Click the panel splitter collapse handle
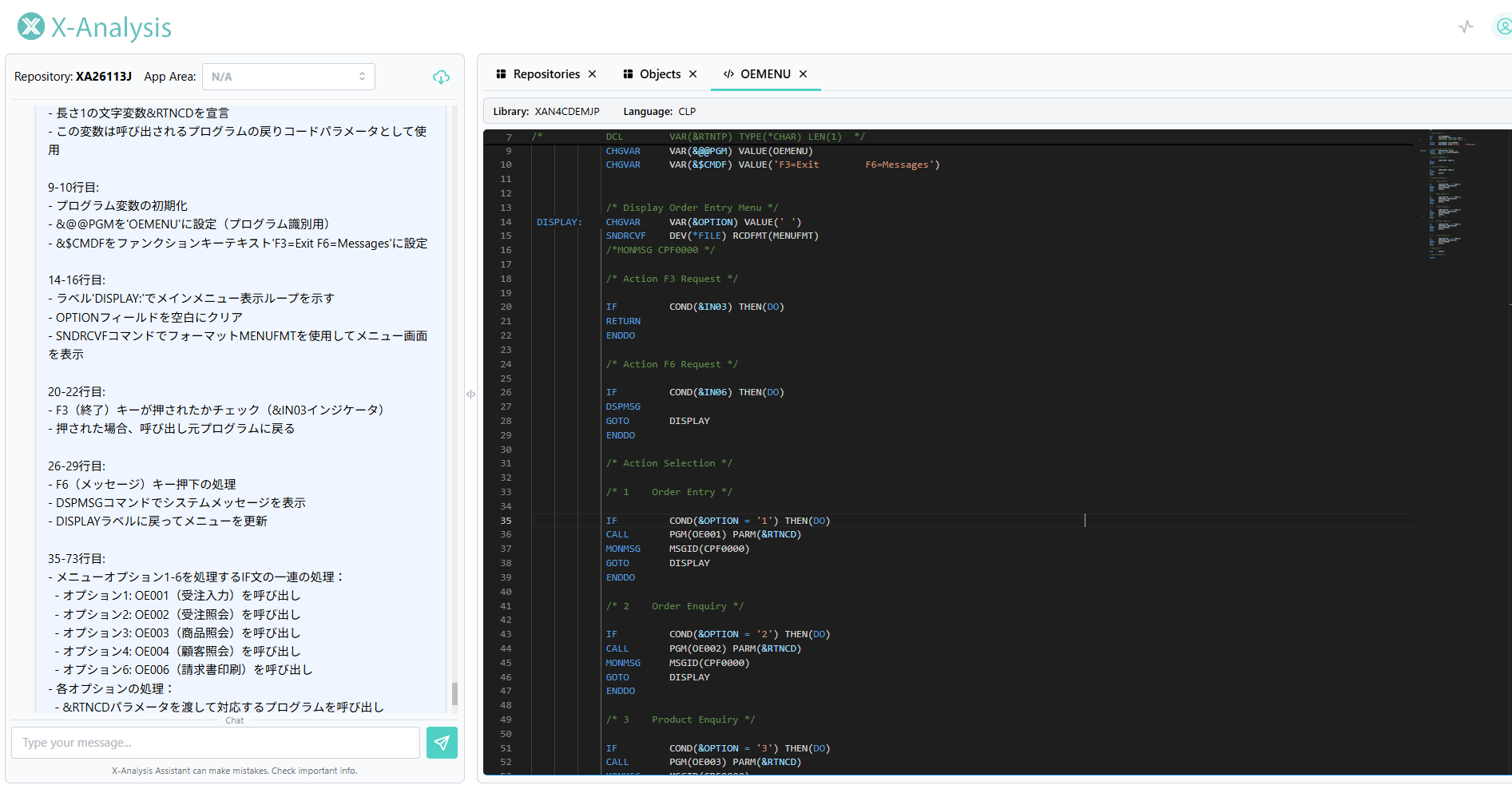Screen dimensions: 1512x785 coord(470,394)
